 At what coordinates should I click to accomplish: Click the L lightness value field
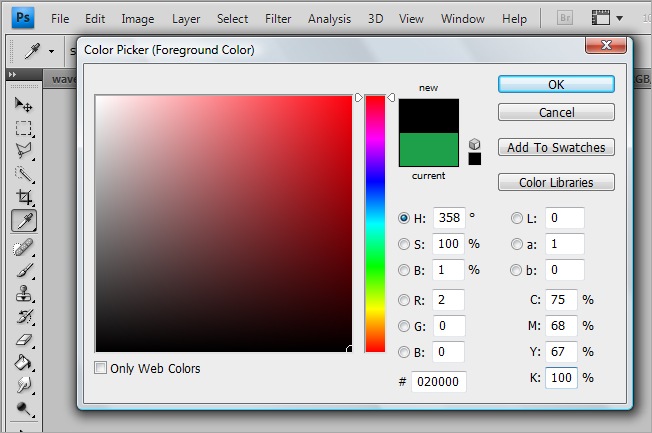click(565, 218)
